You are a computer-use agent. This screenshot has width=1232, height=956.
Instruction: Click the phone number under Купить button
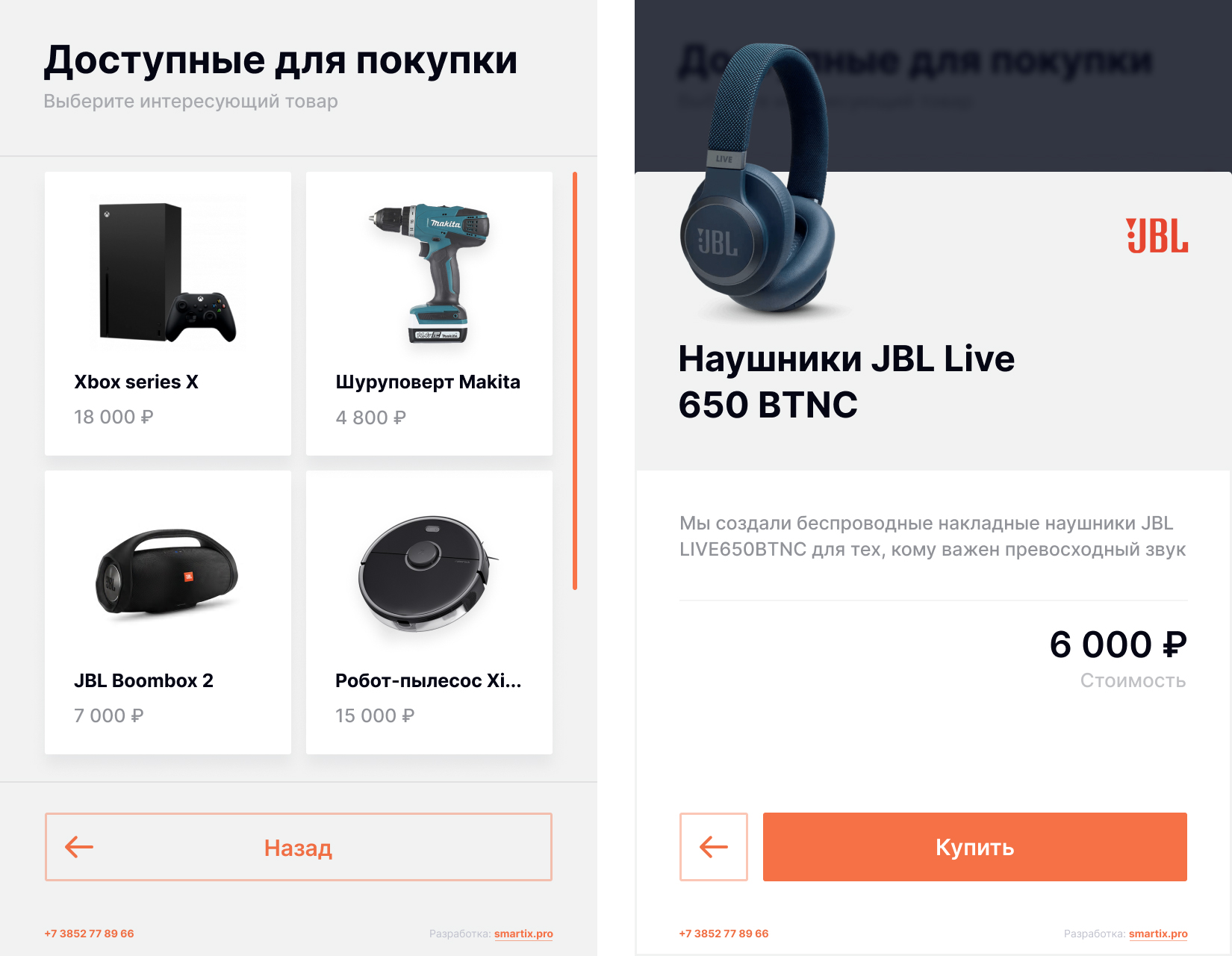pyautogui.click(x=724, y=934)
